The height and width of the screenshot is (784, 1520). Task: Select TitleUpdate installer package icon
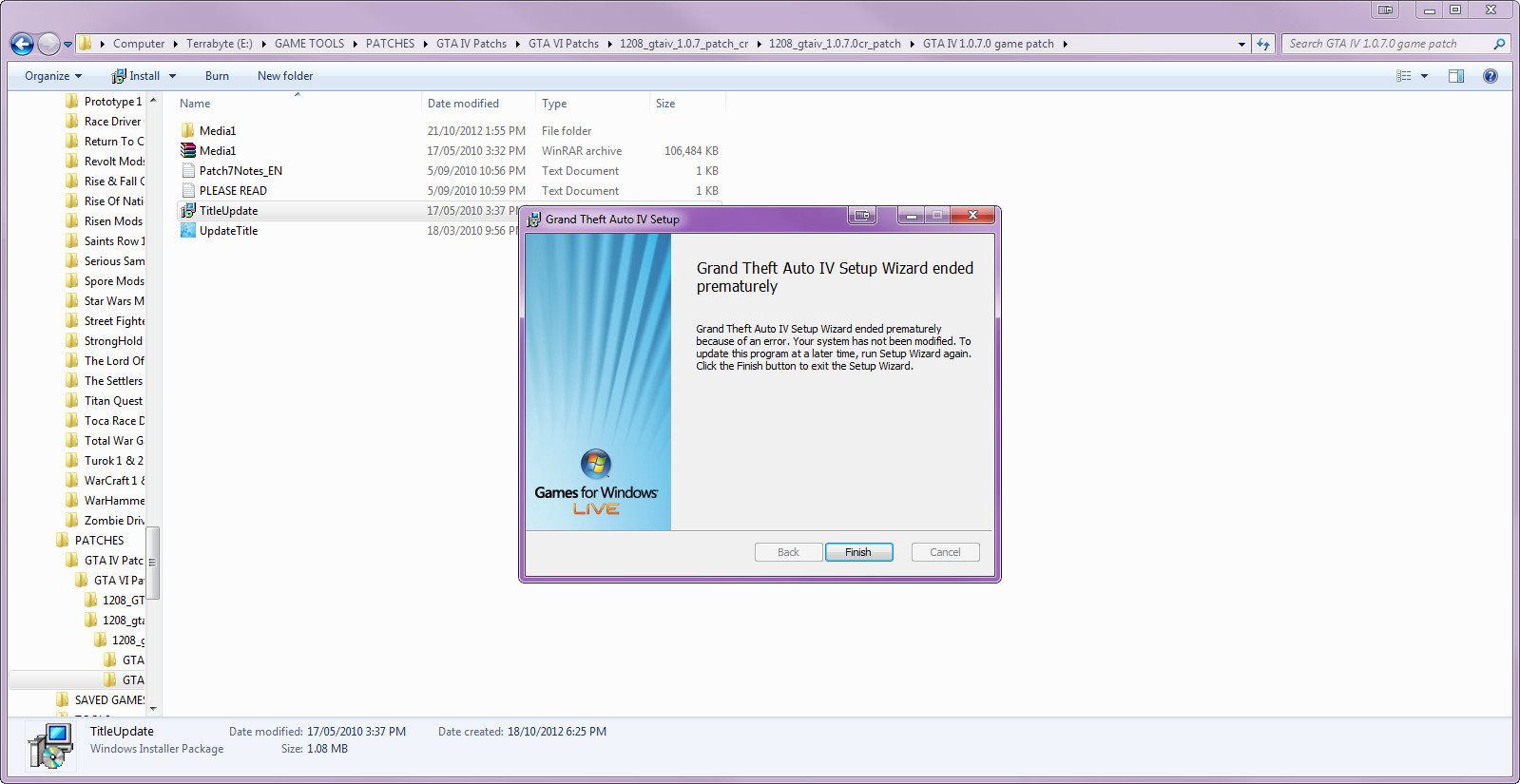point(188,211)
